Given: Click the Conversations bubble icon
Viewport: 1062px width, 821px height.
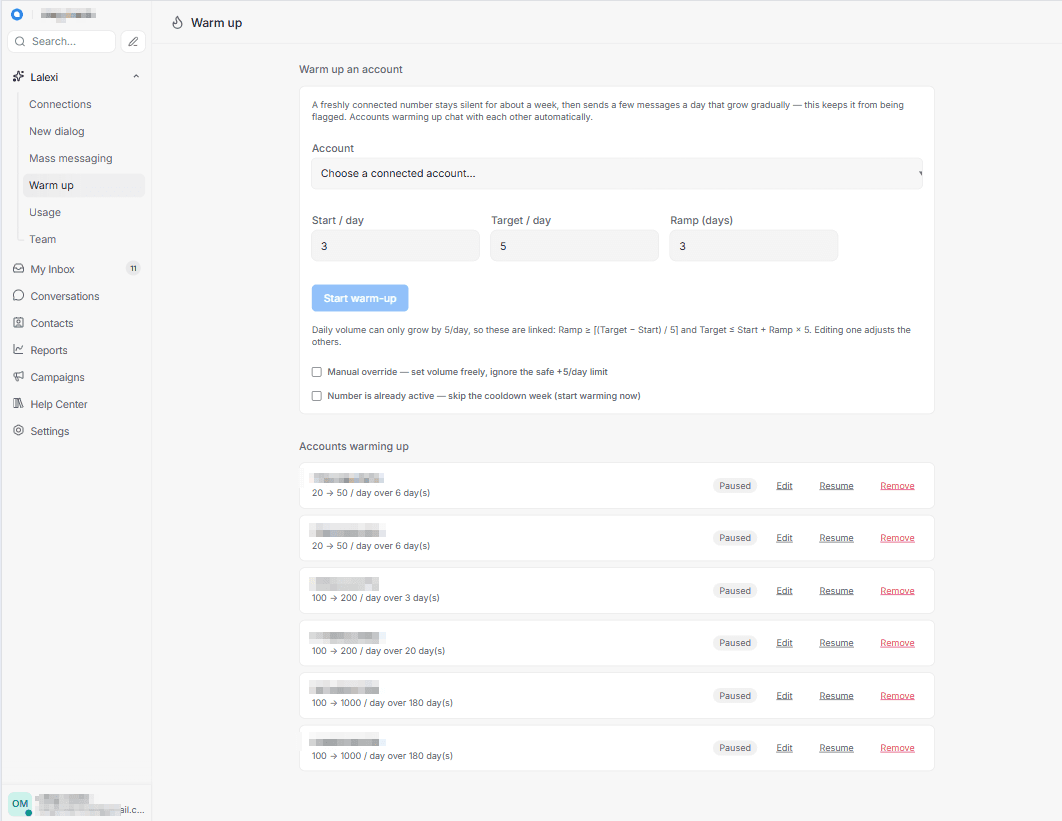Looking at the screenshot, I should point(18,296).
